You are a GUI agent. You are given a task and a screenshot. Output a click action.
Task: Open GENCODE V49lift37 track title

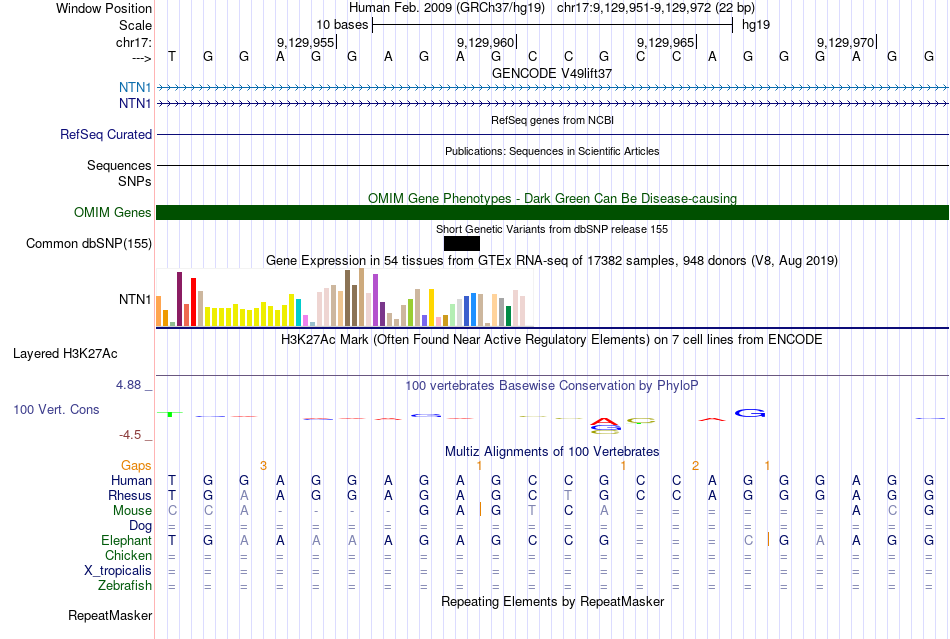coord(552,73)
